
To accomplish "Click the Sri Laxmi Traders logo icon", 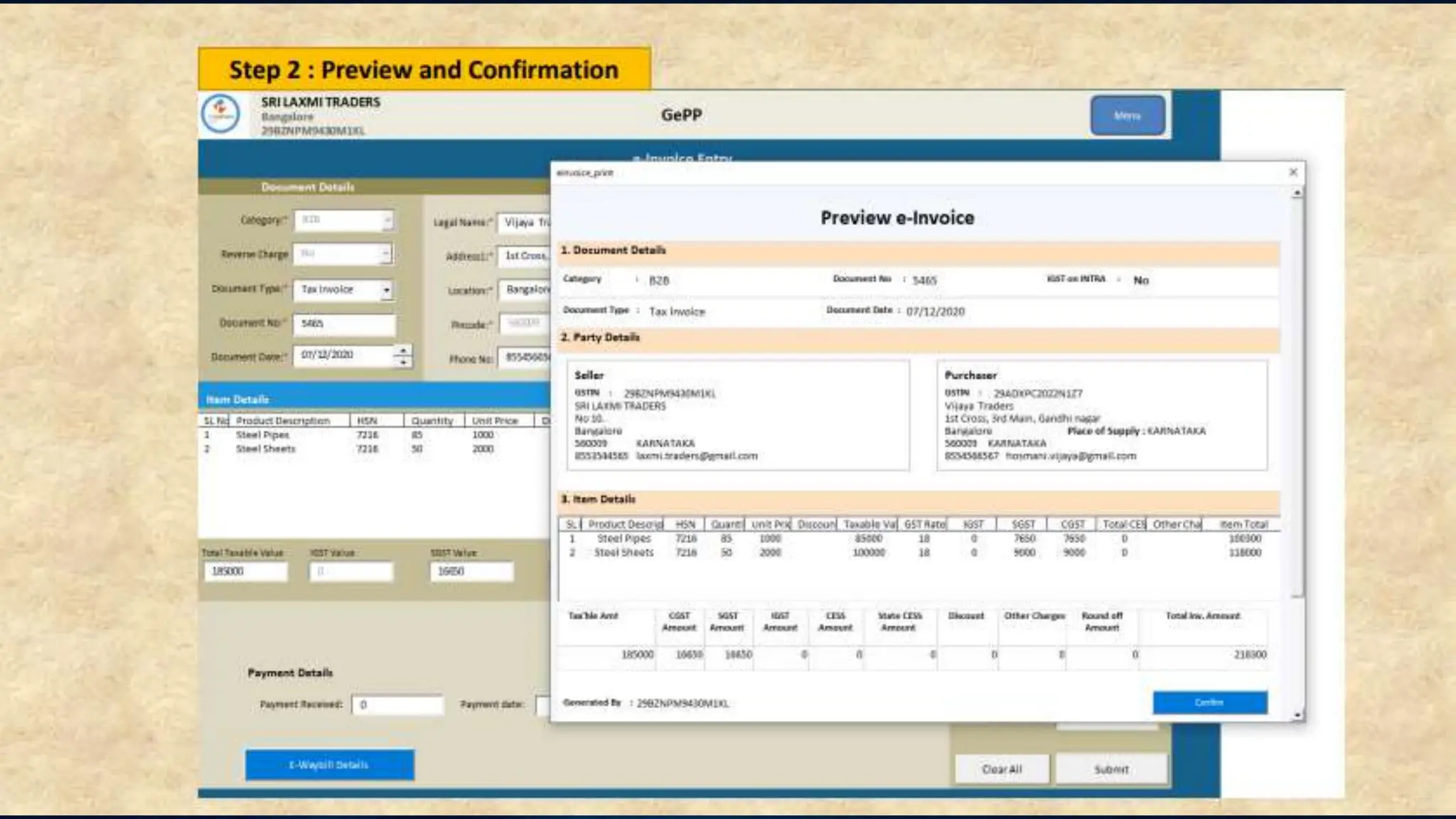I will (x=221, y=114).
